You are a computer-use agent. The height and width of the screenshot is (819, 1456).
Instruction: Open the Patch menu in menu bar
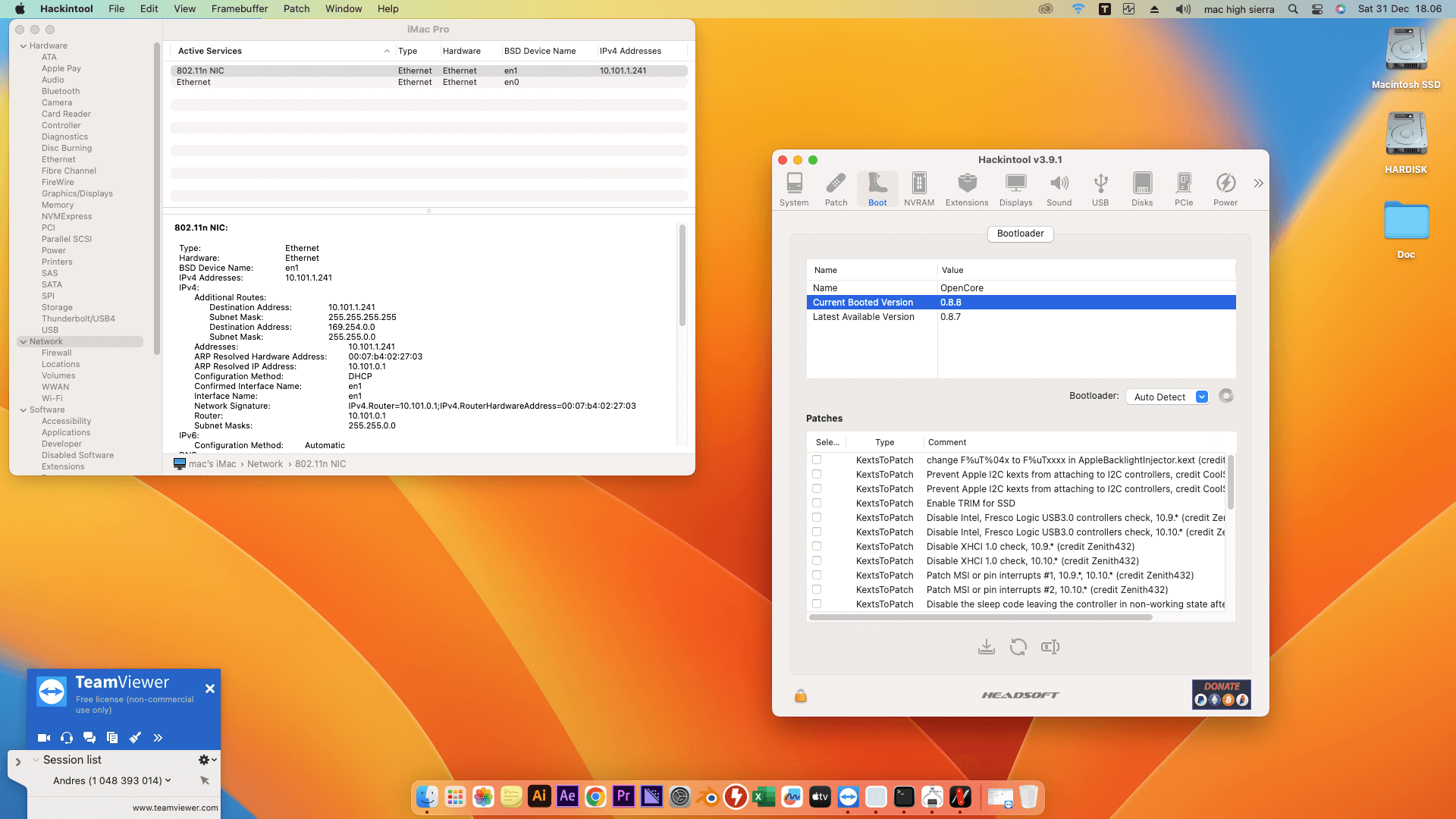[296, 9]
